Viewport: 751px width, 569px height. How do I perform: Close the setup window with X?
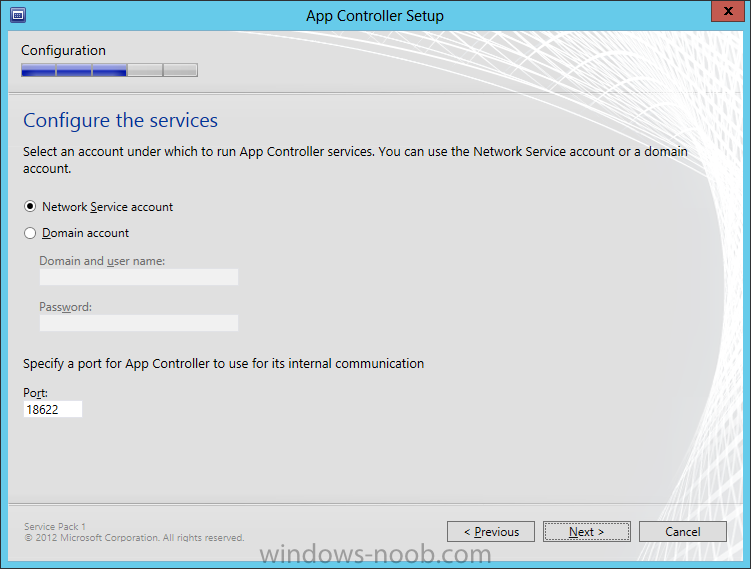coord(728,11)
